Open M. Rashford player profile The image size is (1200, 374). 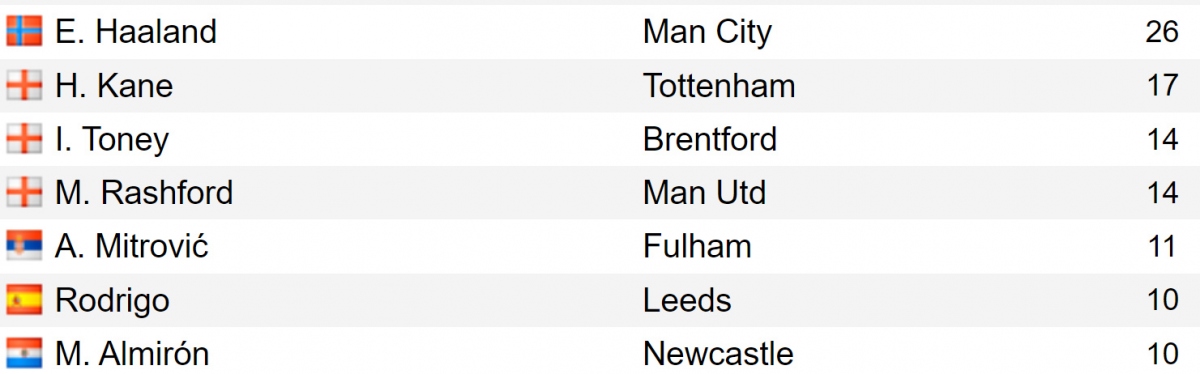pyautogui.click(x=144, y=193)
